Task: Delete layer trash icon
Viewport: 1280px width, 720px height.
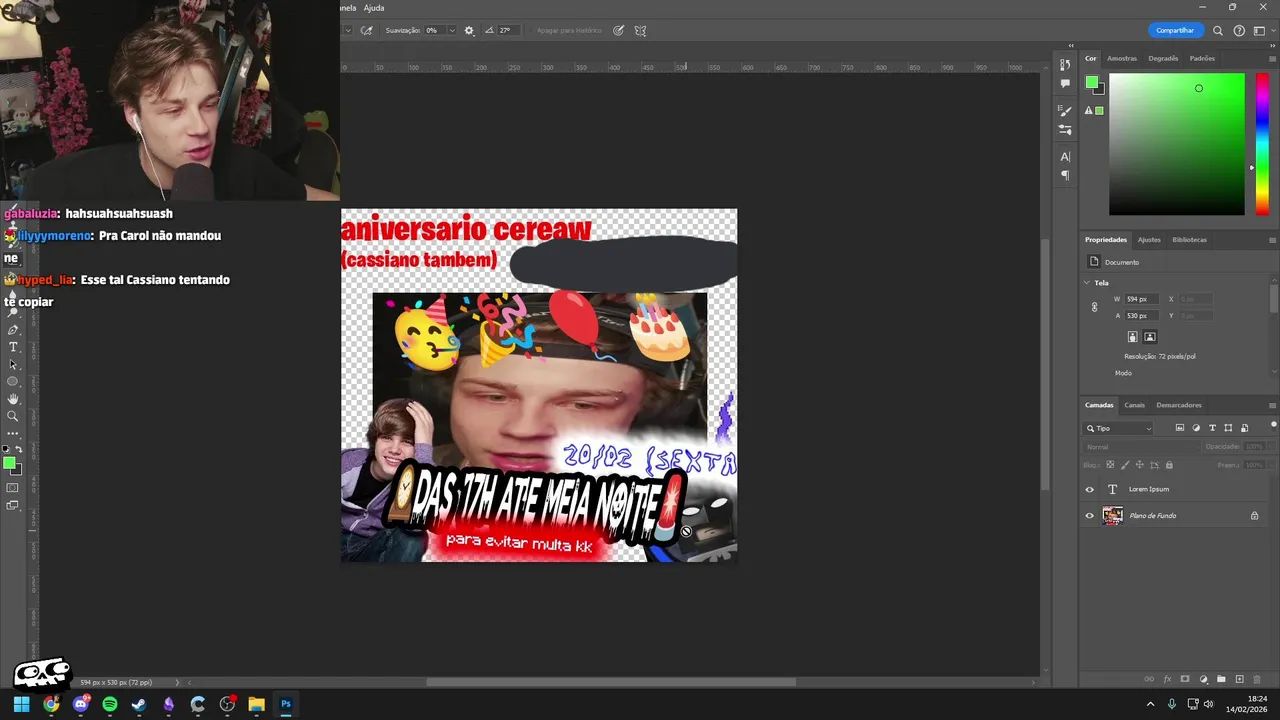Action: click(x=1258, y=679)
